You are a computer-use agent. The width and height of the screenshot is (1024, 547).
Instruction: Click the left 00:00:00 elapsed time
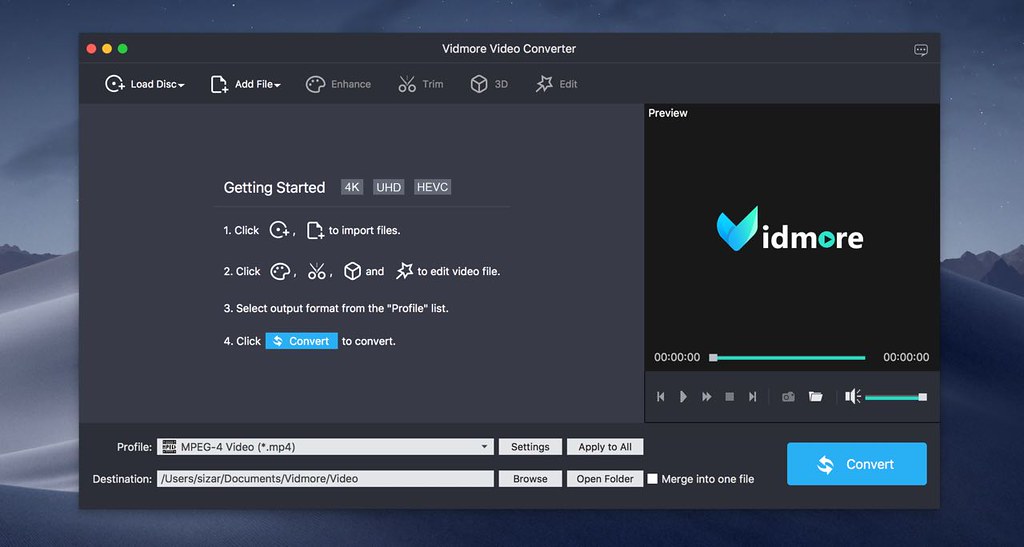[x=677, y=357]
